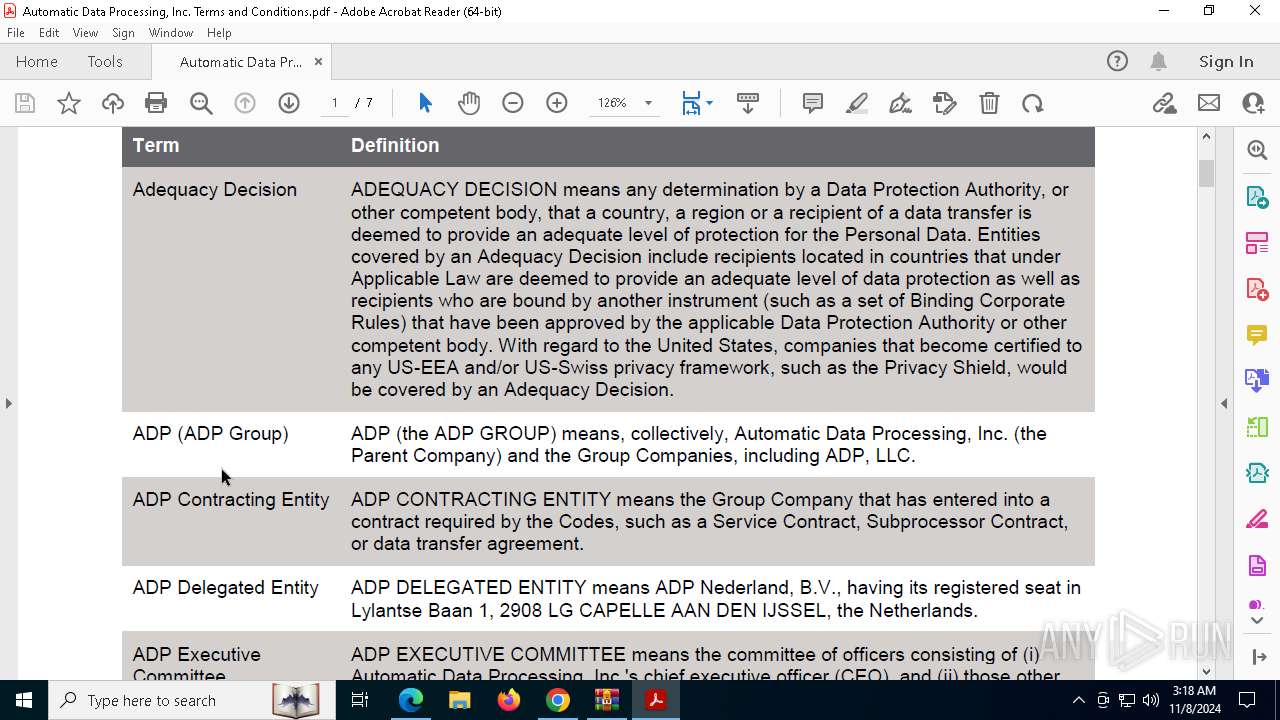Screen dimensions: 1280x720
Task: Open Compress PDF tool in sidebar
Action: coord(1257,472)
